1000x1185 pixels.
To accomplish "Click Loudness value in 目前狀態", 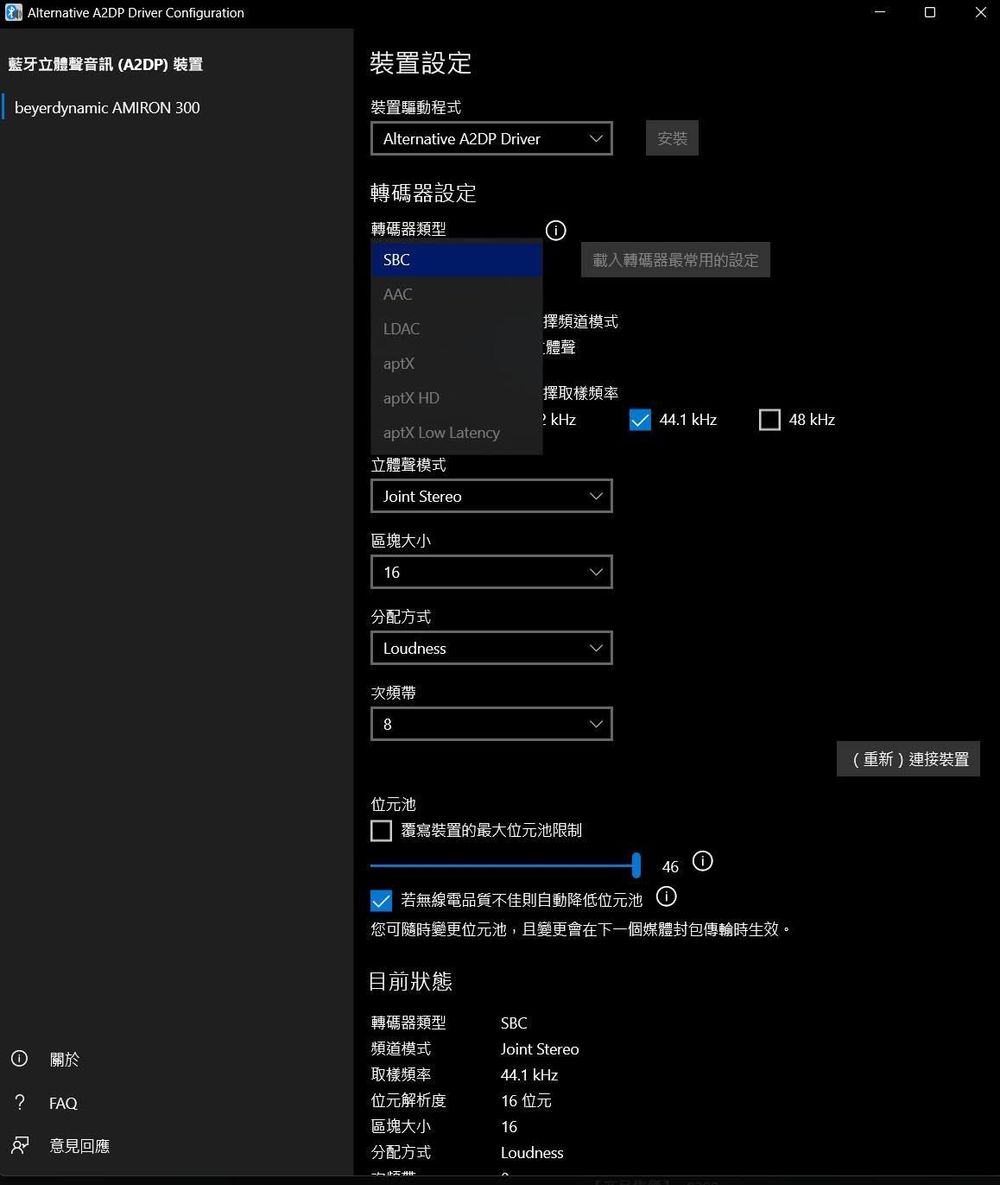I will coord(532,1153).
